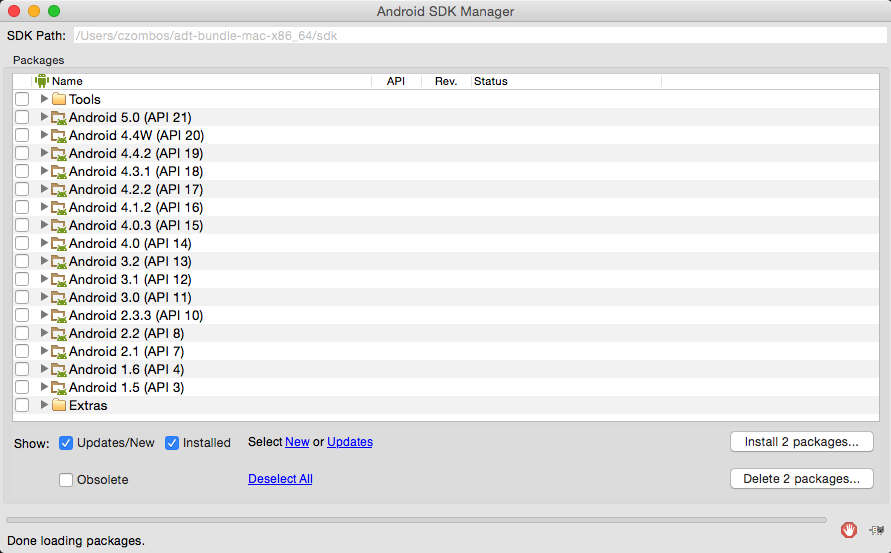Image resolution: width=891 pixels, height=553 pixels.
Task: Expand the Android 4.1.2 (API 16) node
Action: (x=44, y=207)
